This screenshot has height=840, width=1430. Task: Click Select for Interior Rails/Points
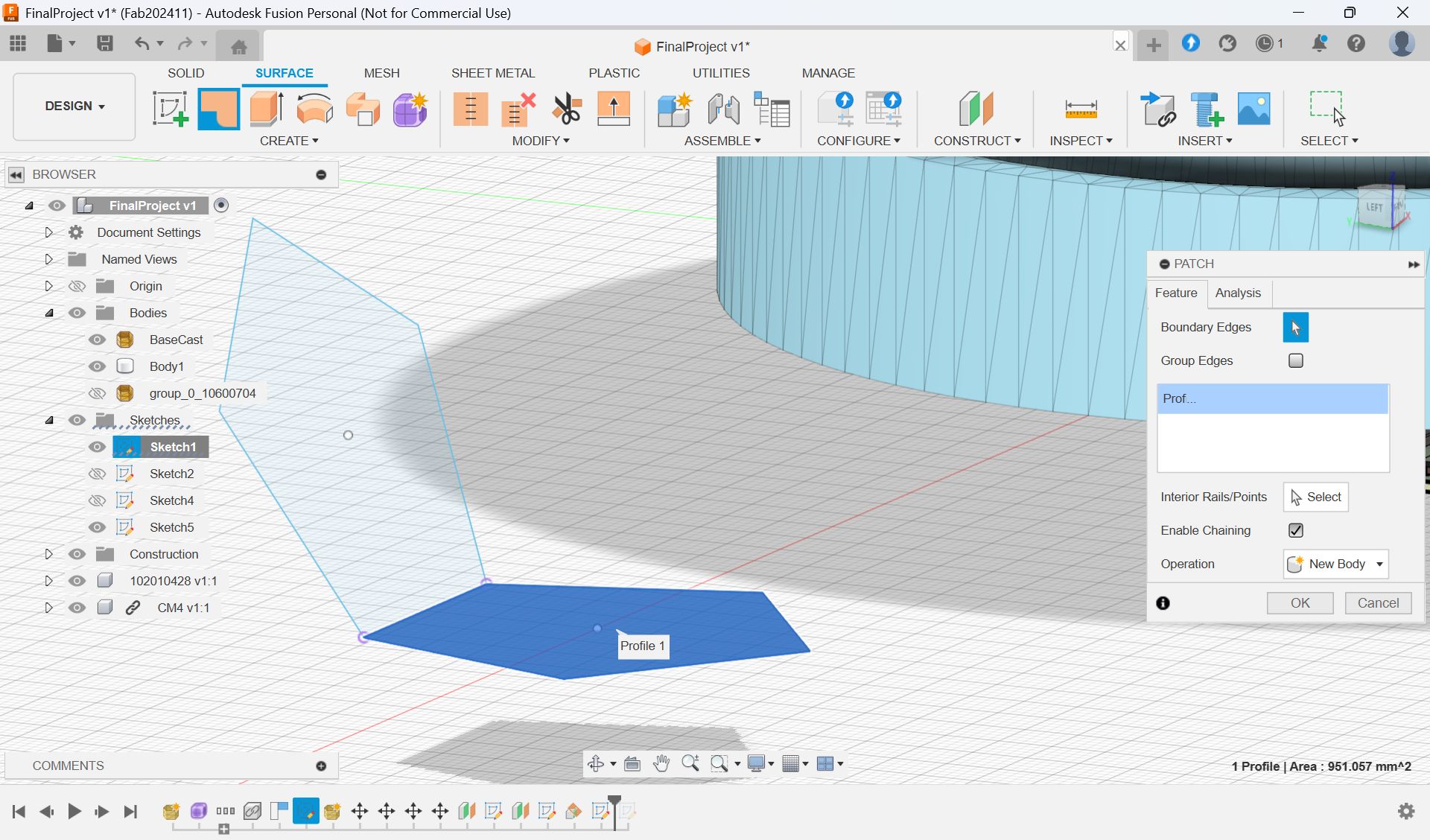pyautogui.click(x=1315, y=497)
